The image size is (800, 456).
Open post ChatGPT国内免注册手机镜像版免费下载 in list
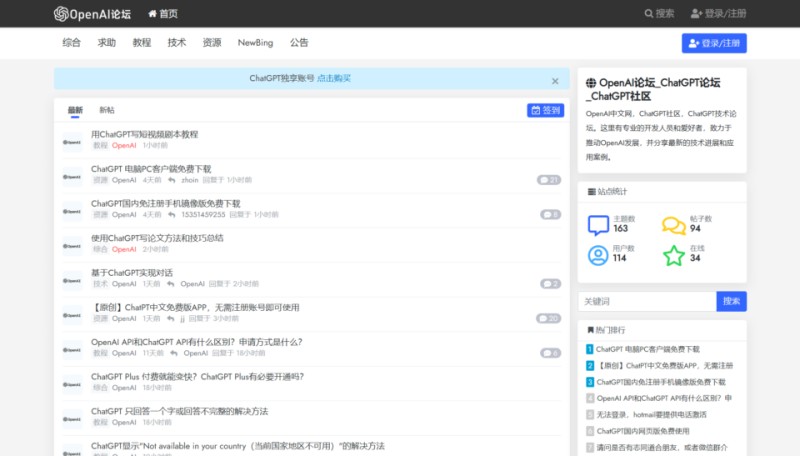tap(165, 204)
